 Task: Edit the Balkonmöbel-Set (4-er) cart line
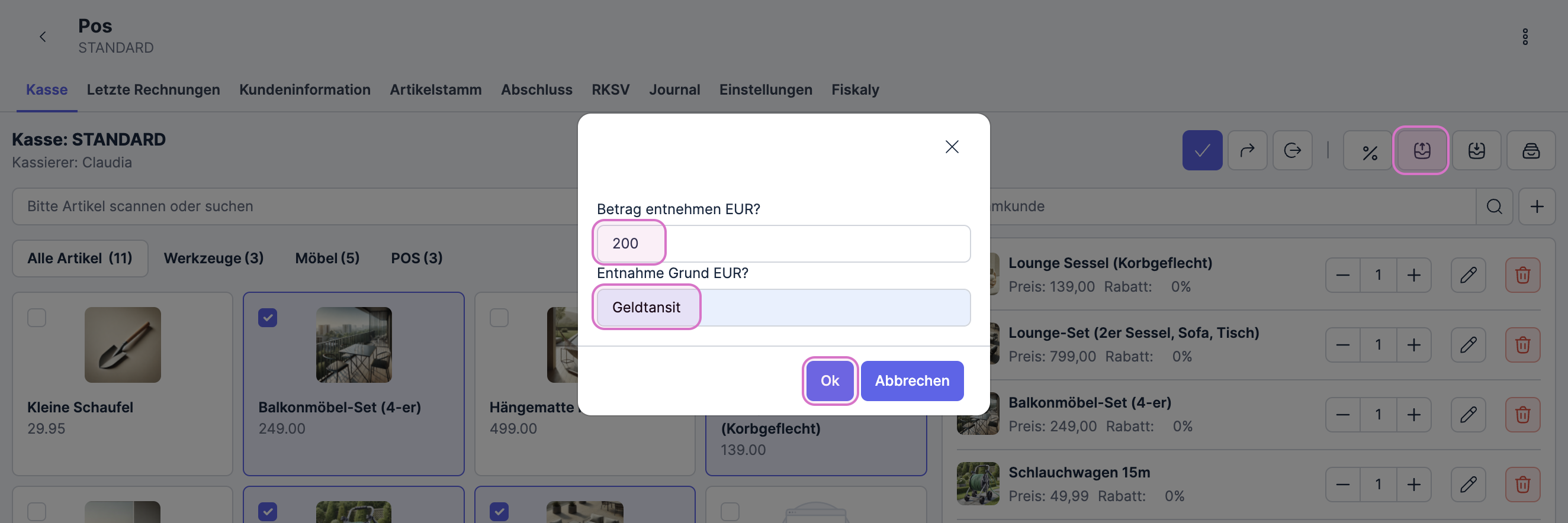pos(1467,415)
